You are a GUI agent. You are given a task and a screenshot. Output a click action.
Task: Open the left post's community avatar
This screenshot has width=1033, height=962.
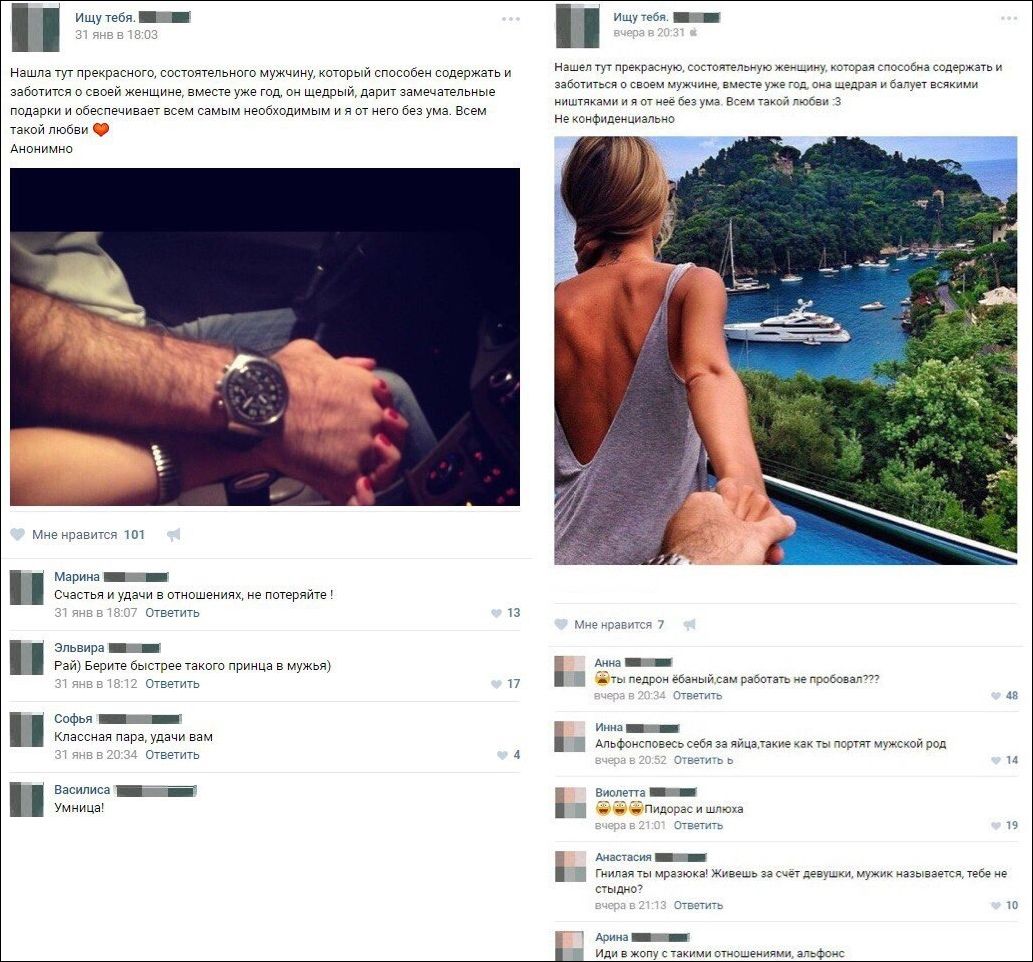(x=36, y=28)
